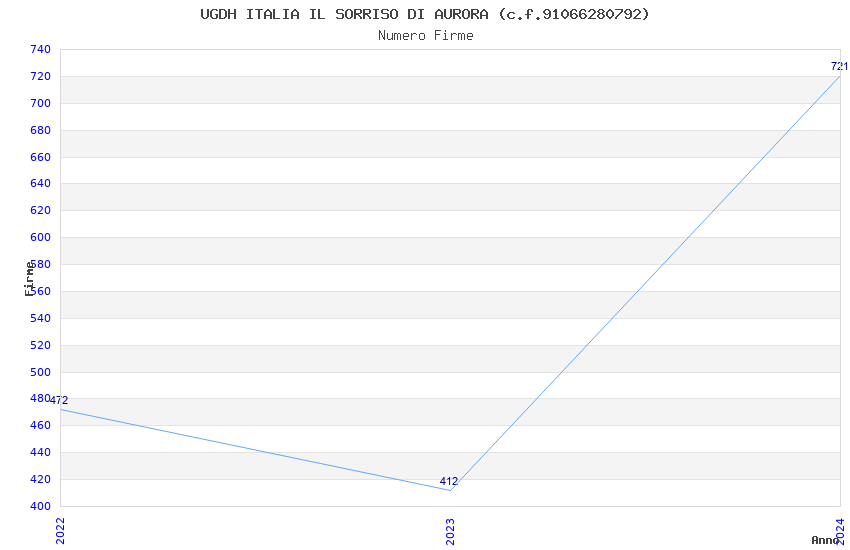
Task: Click the y-axis value 600
Action: 41,237
